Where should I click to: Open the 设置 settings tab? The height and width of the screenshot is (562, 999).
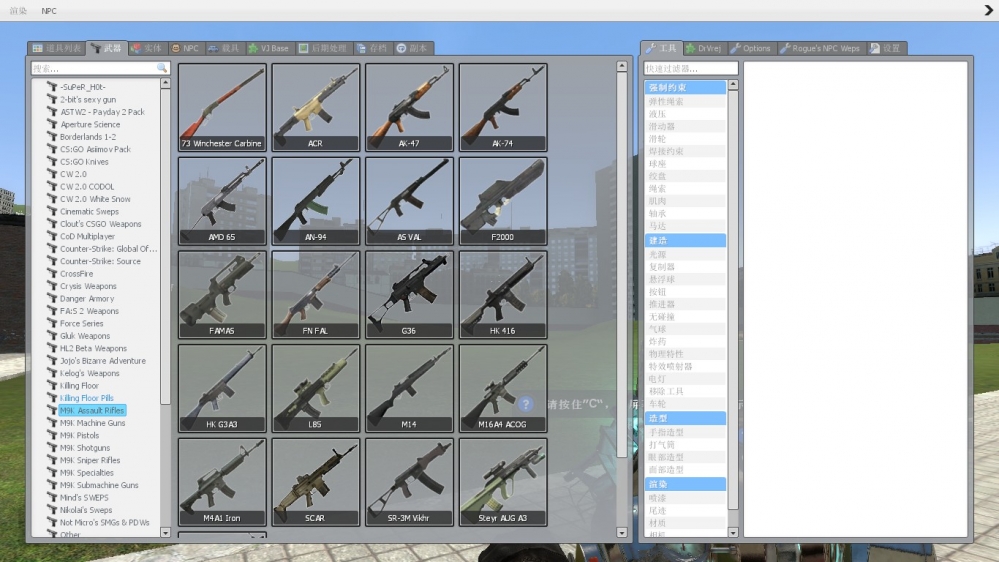point(885,48)
